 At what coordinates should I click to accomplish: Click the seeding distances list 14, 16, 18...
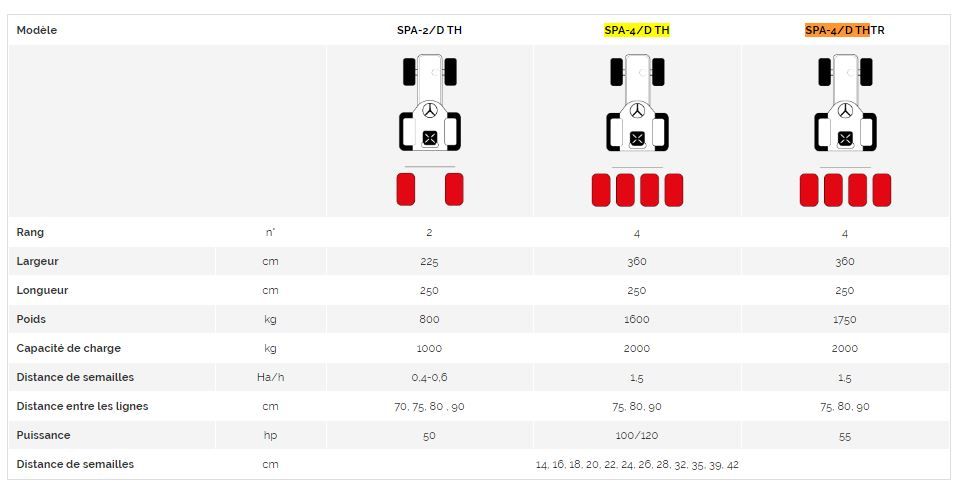coord(637,464)
